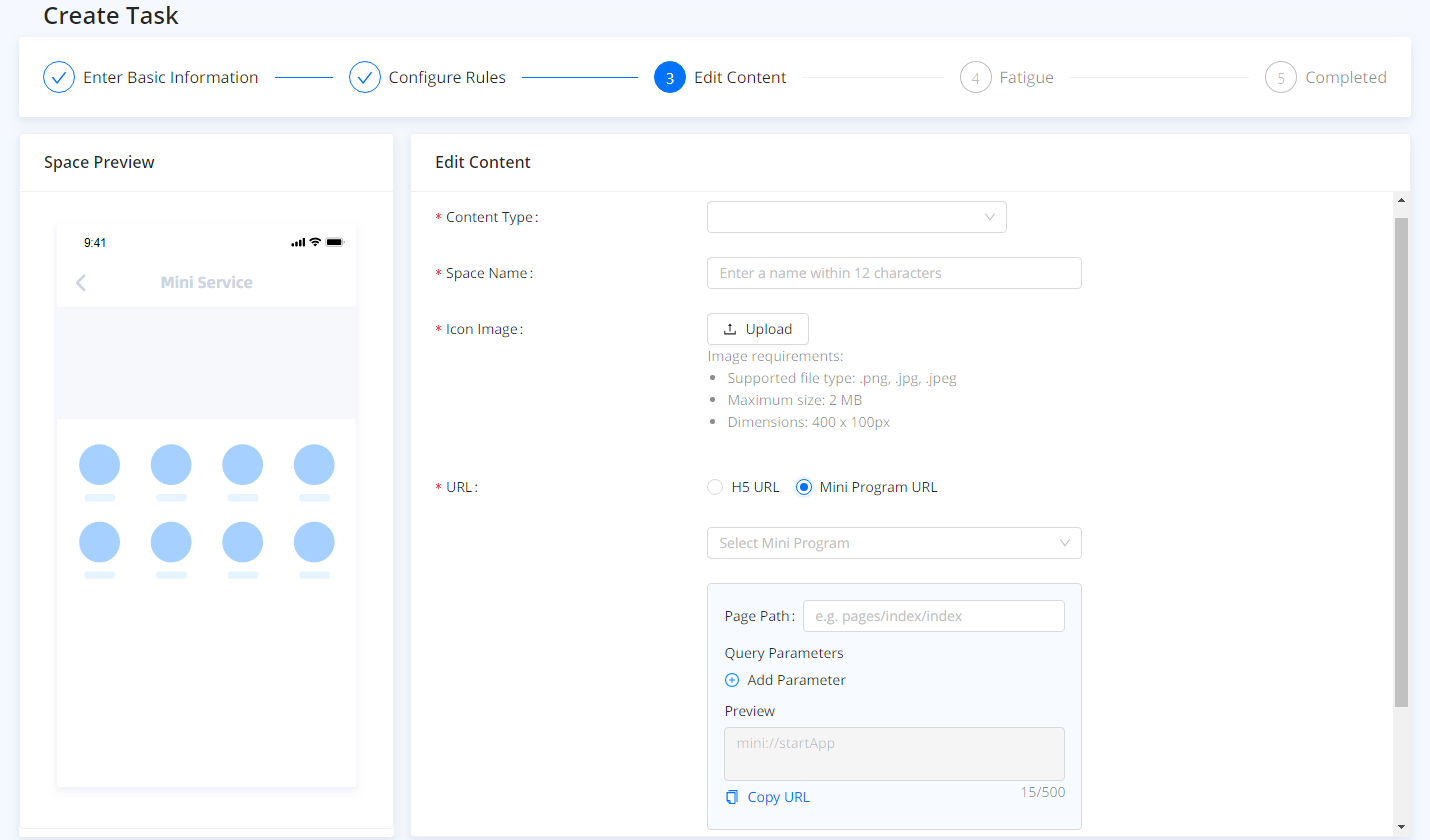Click into the Page Path field

coord(933,616)
